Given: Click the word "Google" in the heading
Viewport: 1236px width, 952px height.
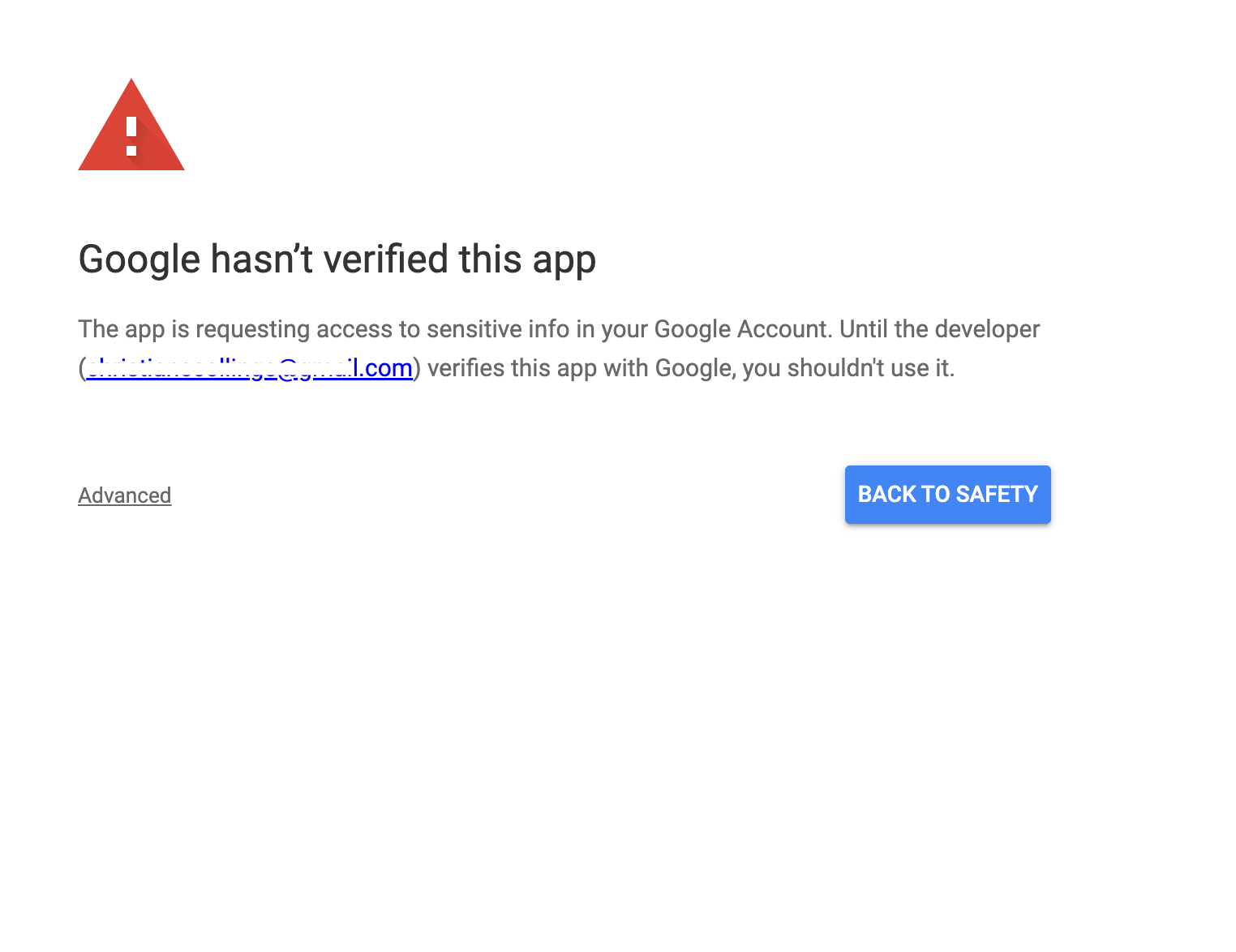Looking at the screenshot, I should (139, 259).
